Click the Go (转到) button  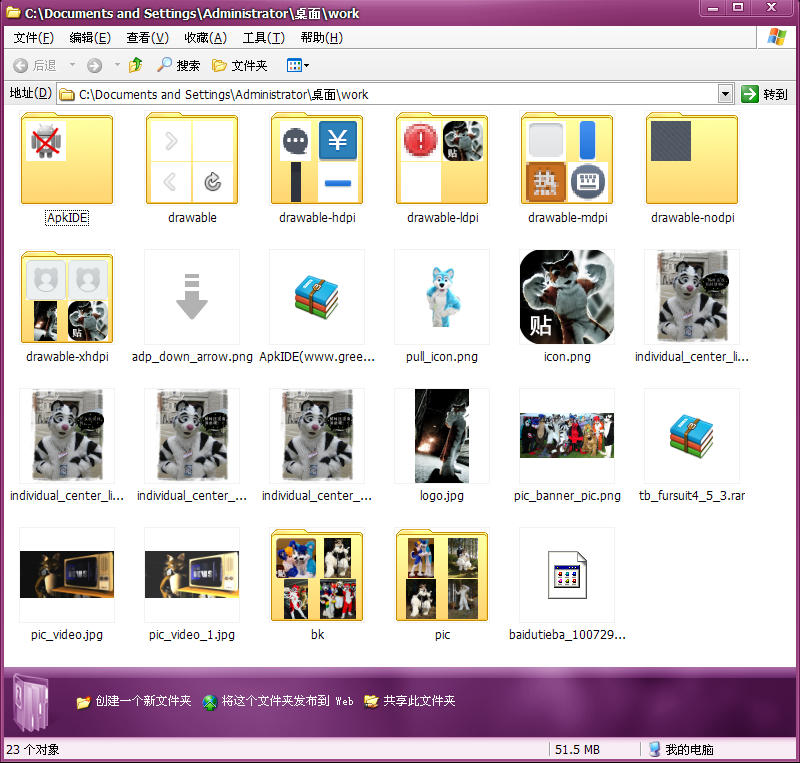click(x=765, y=94)
